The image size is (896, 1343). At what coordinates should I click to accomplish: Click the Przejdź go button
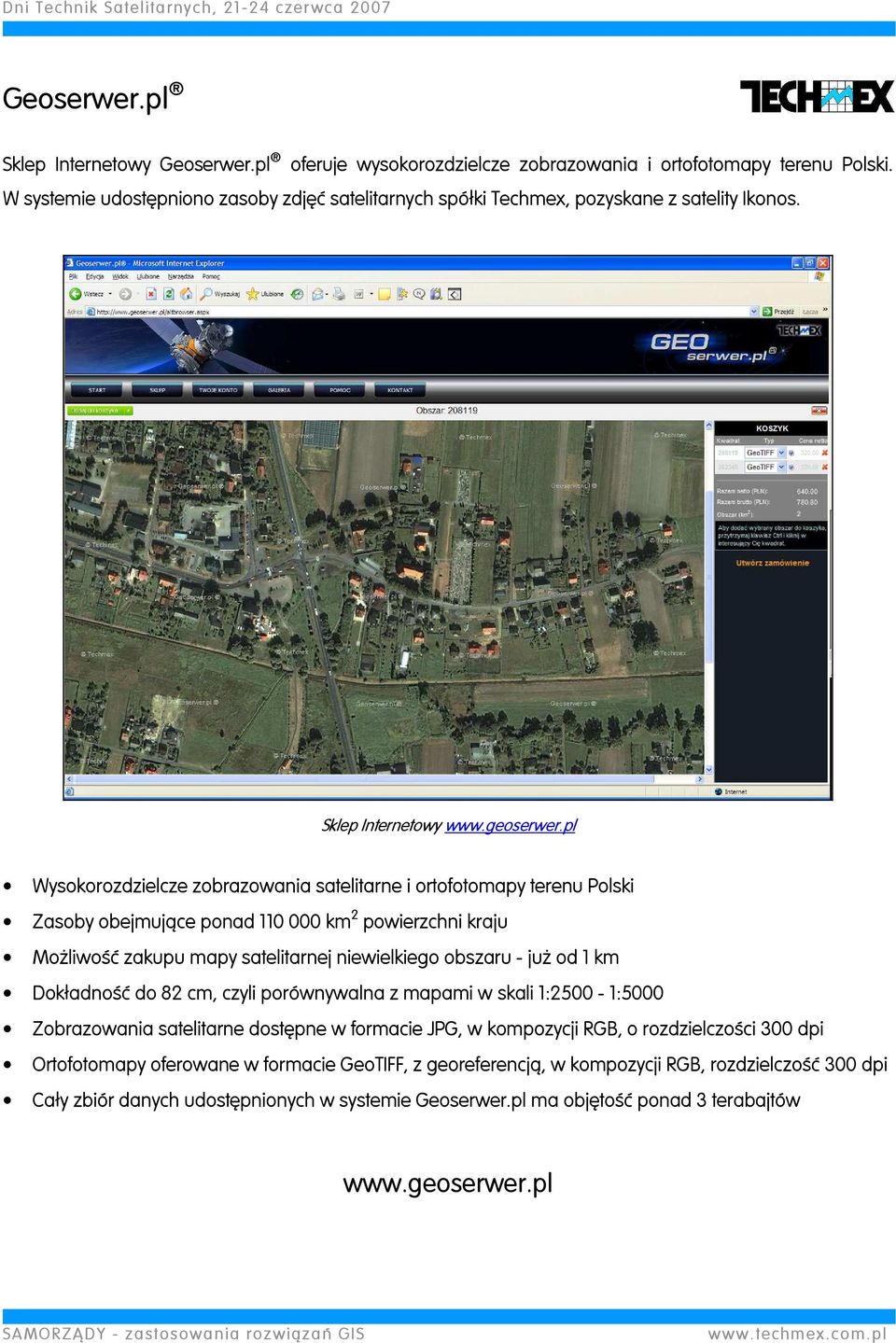[x=778, y=312]
